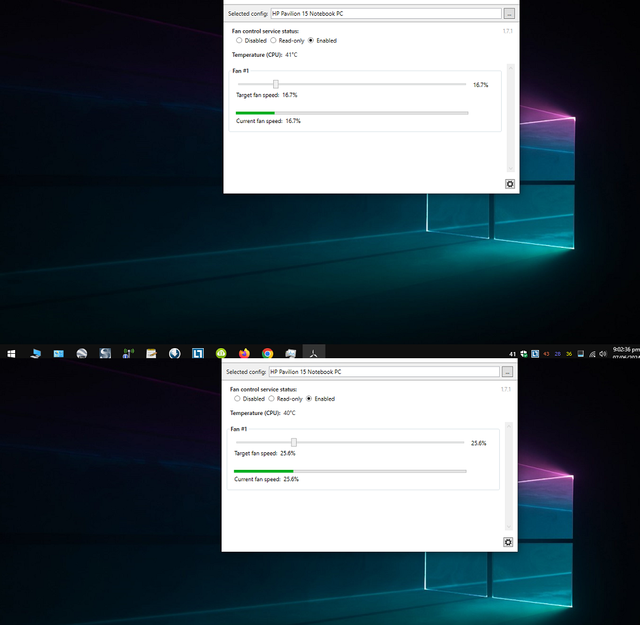Open settings gear in upper NBFC window

(510, 184)
